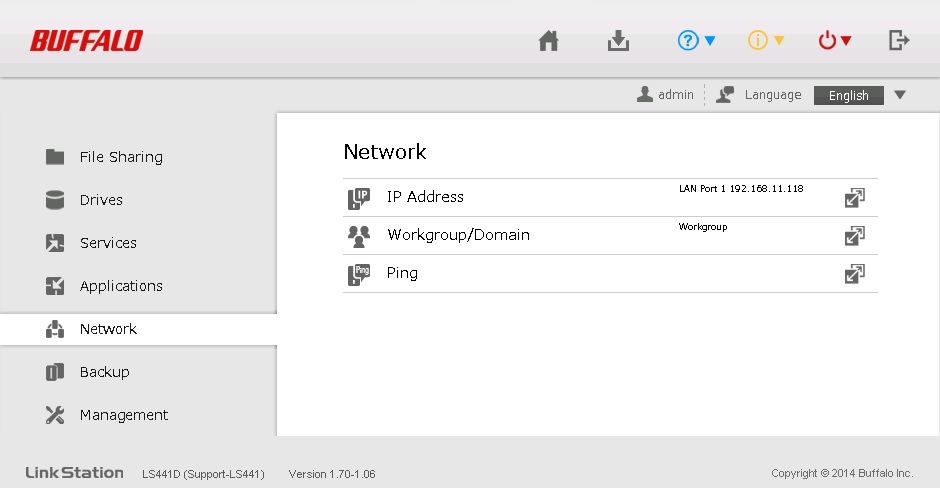Select the Backup sidebar item

point(104,372)
